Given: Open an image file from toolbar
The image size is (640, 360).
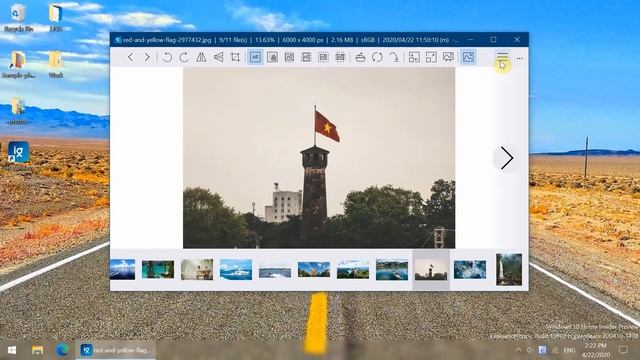Looking at the screenshot, I should point(360,57).
